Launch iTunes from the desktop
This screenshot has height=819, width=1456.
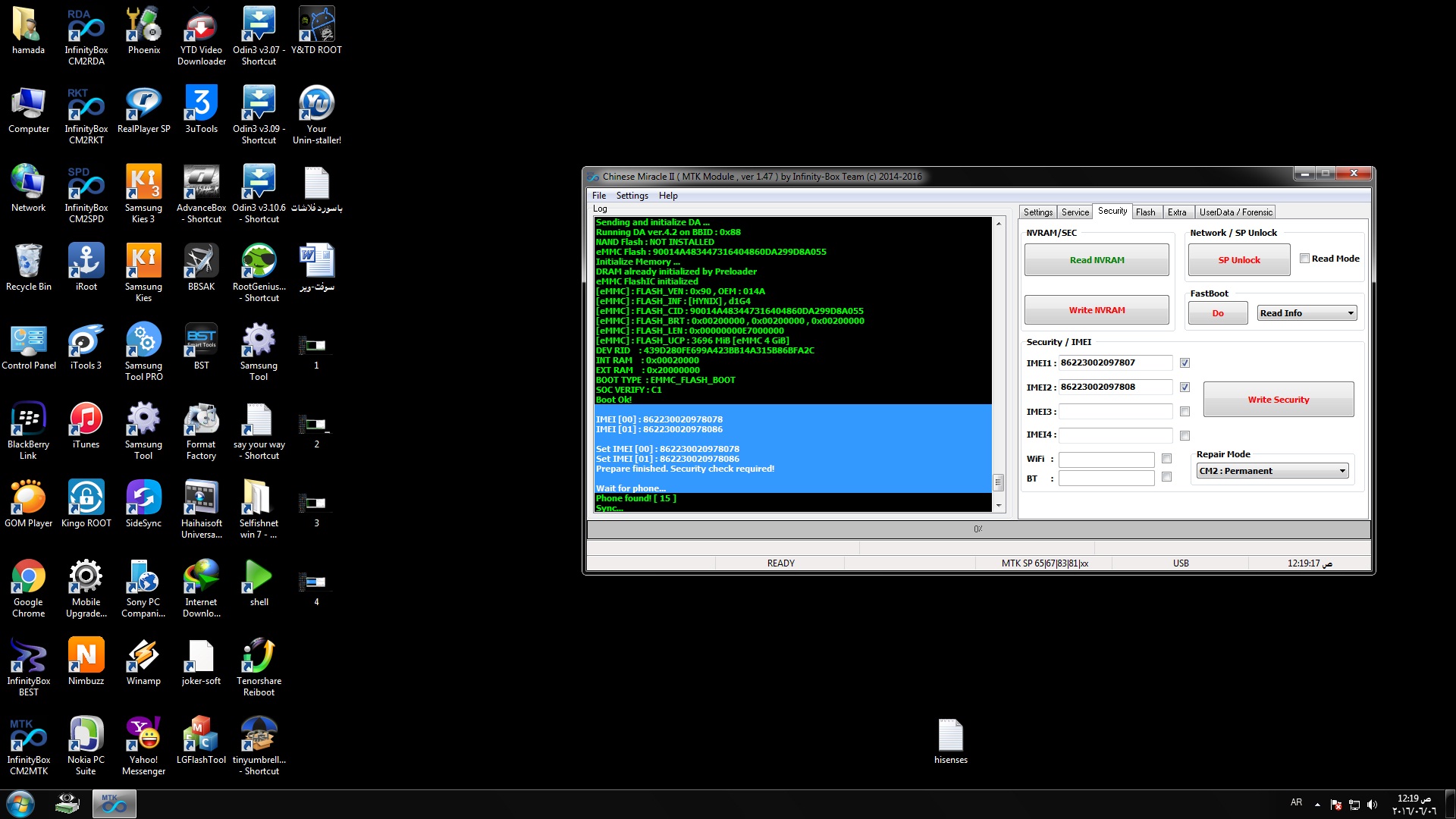[86, 425]
